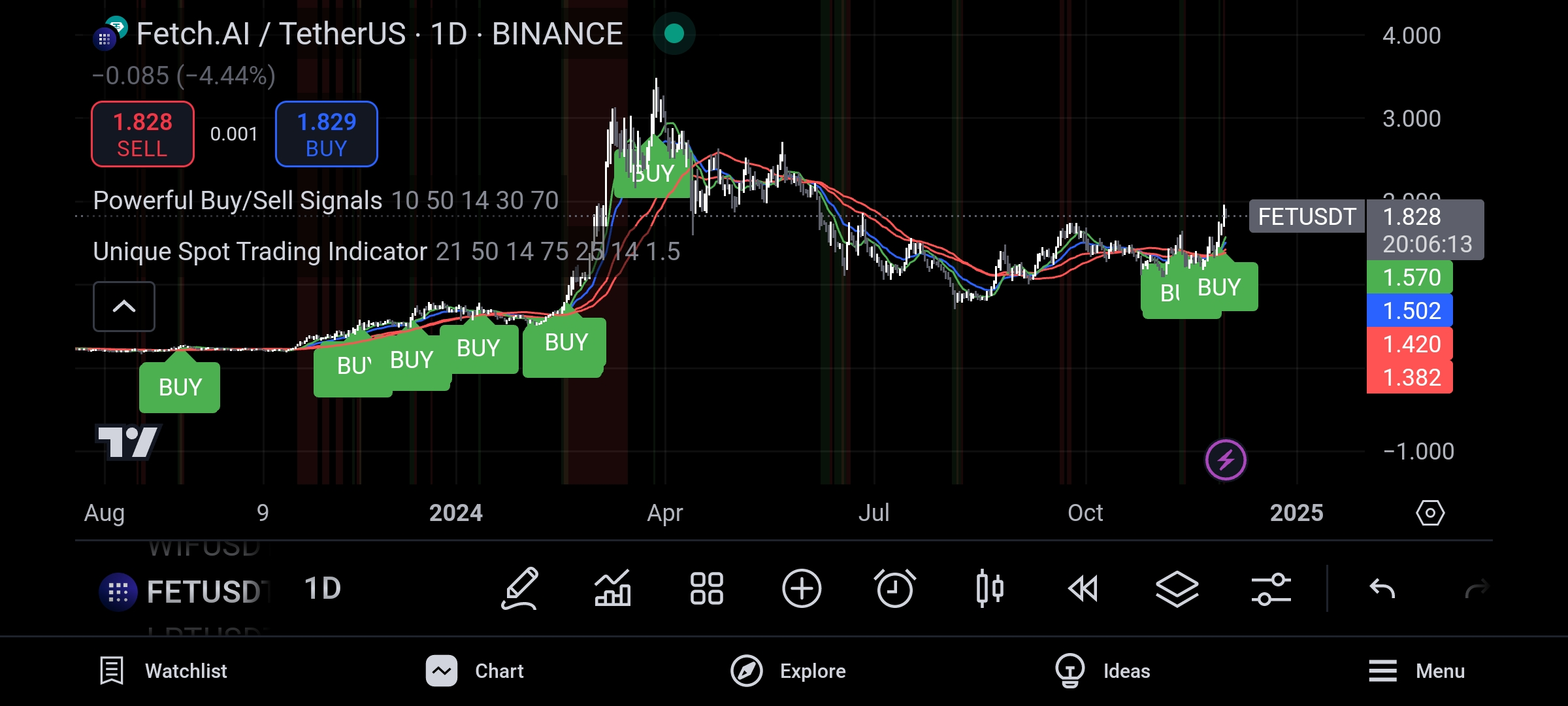This screenshot has width=1568, height=706.
Task: Open chart settings via the sliders icon
Action: pyautogui.click(x=1271, y=588)
